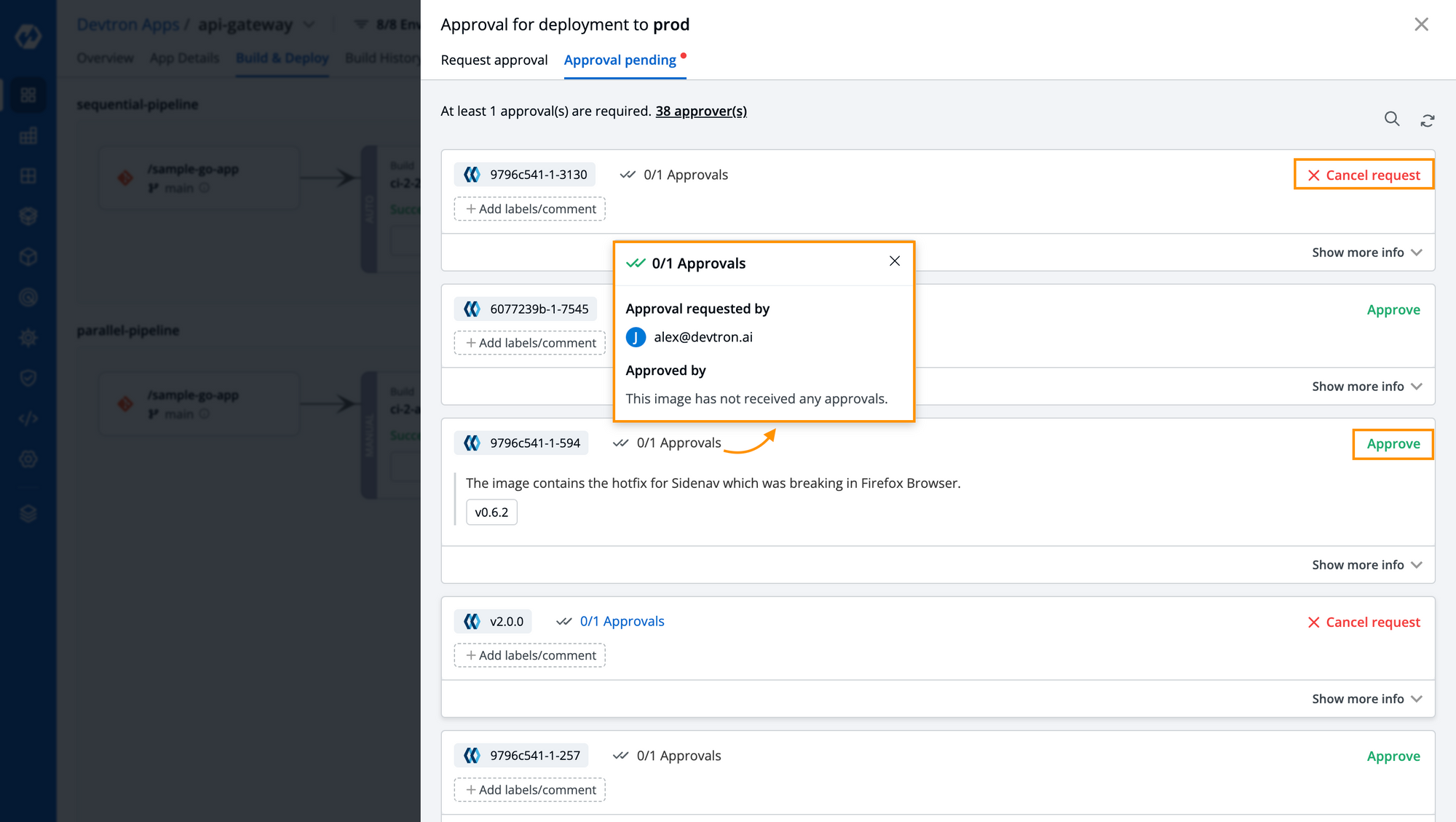
Task: Add labels/comment for image v2.0.0
Action: click(x=530, y=655)
